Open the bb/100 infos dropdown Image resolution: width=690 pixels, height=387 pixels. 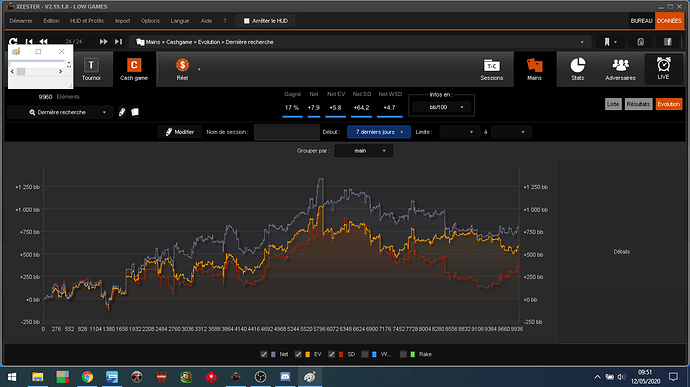441,107
